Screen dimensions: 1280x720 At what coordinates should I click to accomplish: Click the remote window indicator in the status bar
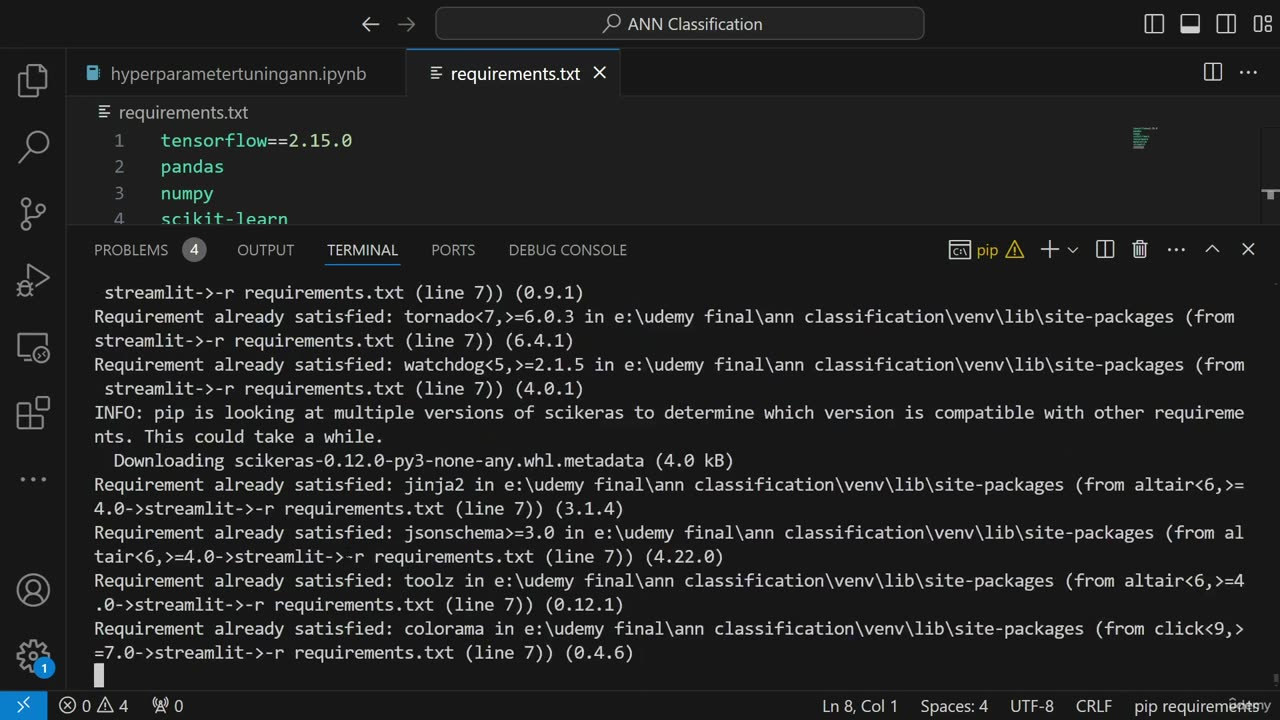pyautogui.click(x=23, y=706)
